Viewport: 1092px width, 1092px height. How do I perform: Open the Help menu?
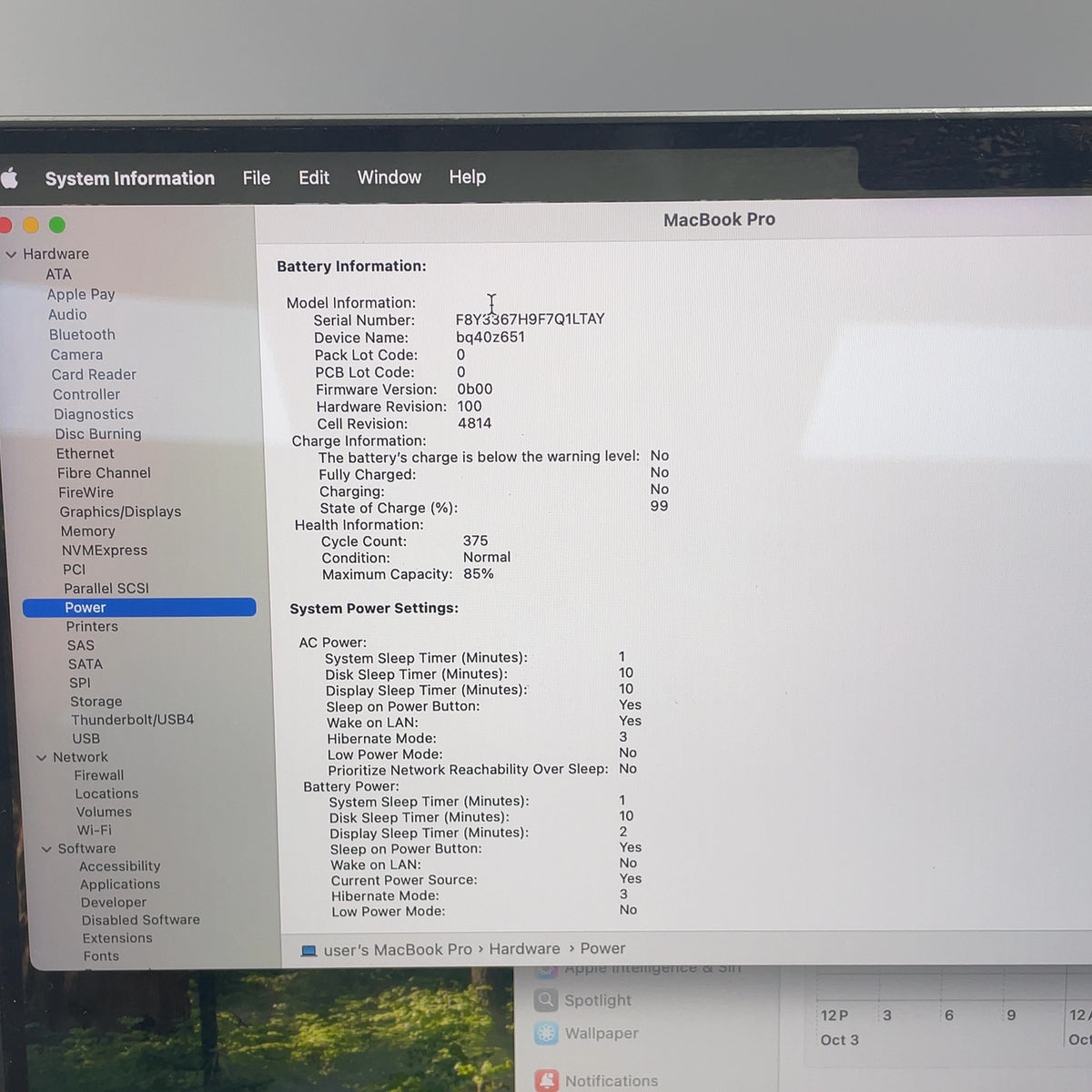[x=468, y=177]
